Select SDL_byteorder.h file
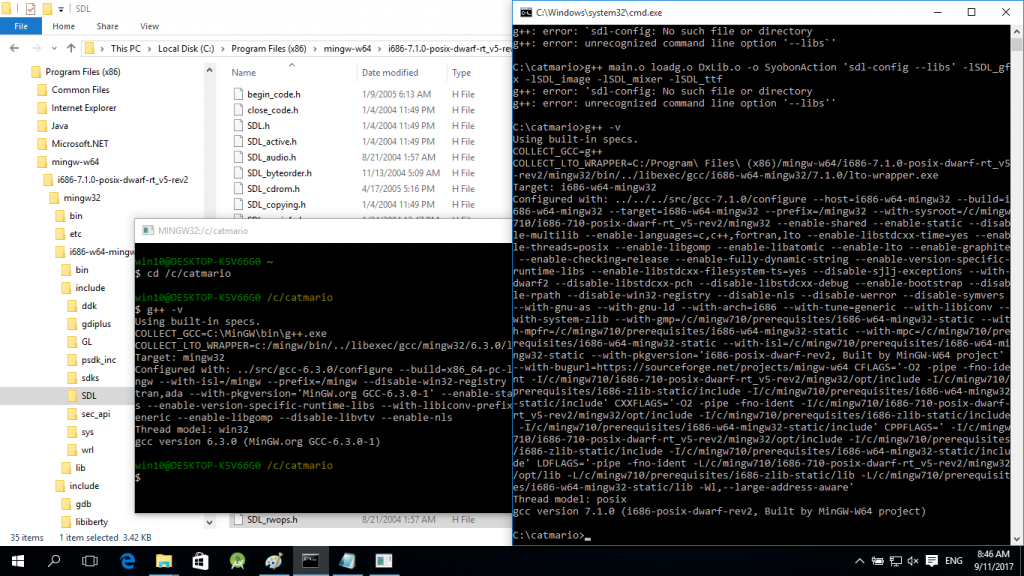Screen dimensions: 1024x576 click(279, 172)
